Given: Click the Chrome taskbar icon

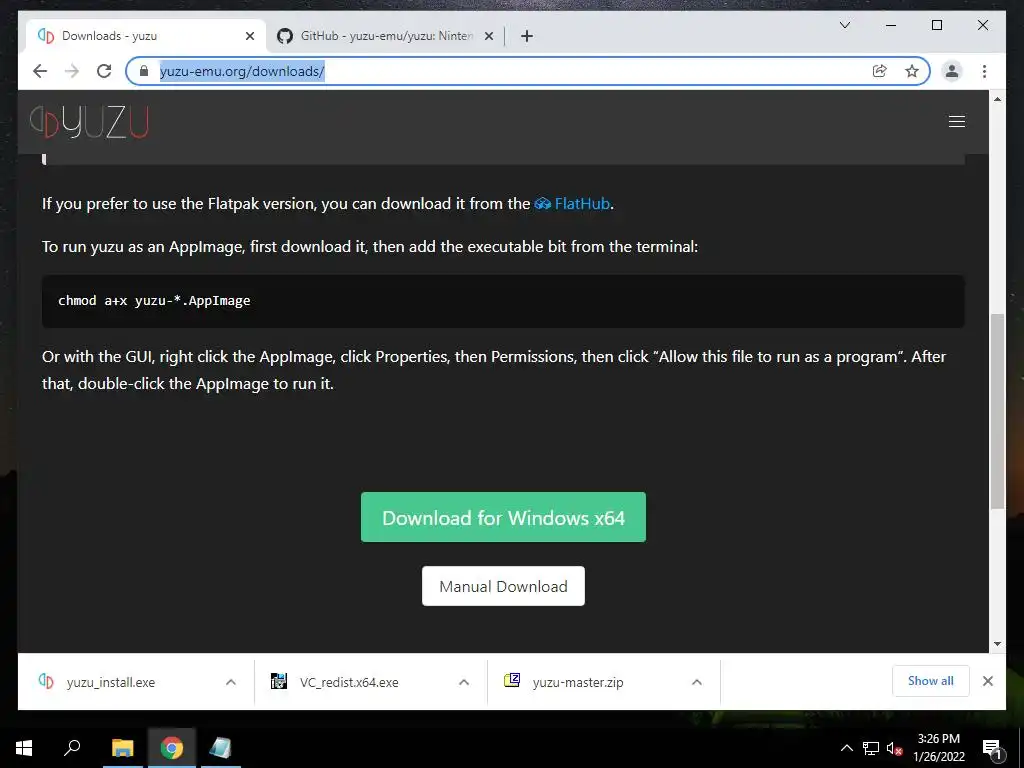Looking at the screenshot, I should [172, 748].
